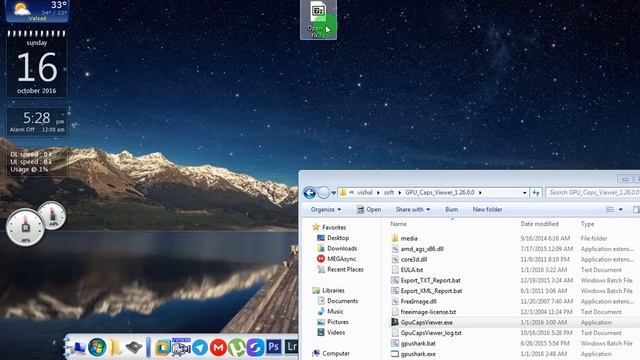Click the clock gadget showing 5:28
Image resolution: width=640 pixels, height=360 pixels.
pos(37,122)
